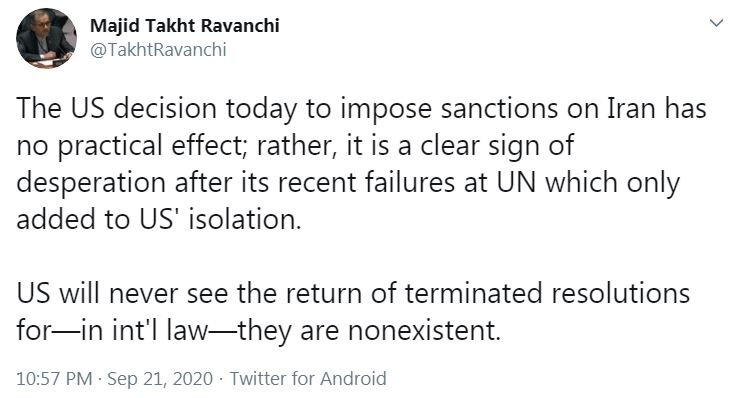Click the line 'added to US' isolation.'

click(159, 219)
